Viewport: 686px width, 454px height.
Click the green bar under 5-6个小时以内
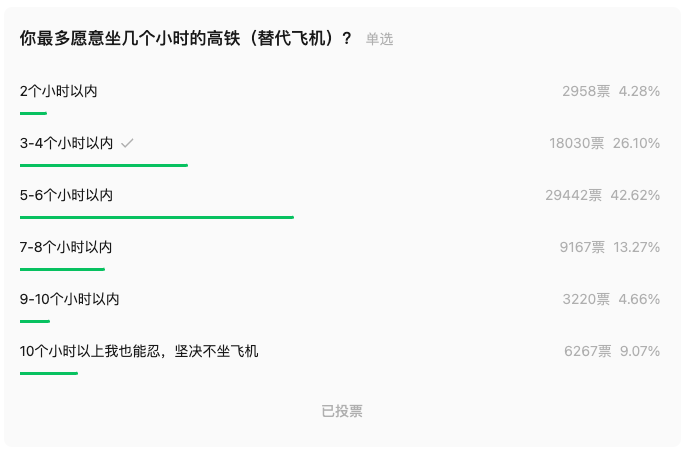(x=157, y=217)
